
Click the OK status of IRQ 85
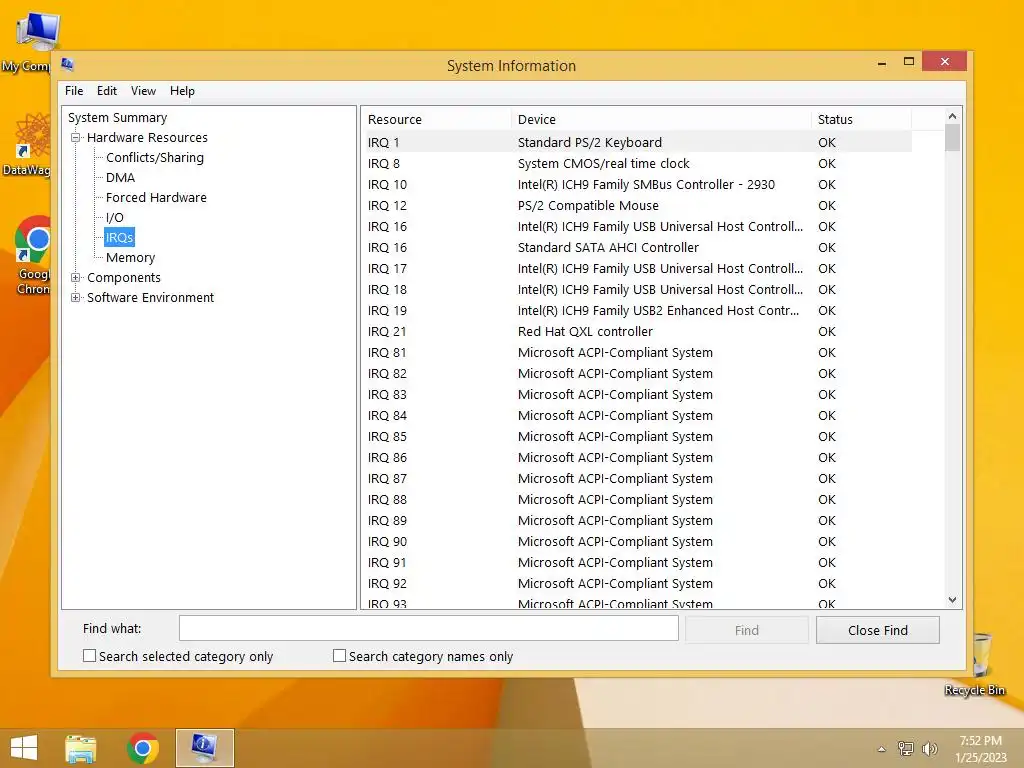827,436
